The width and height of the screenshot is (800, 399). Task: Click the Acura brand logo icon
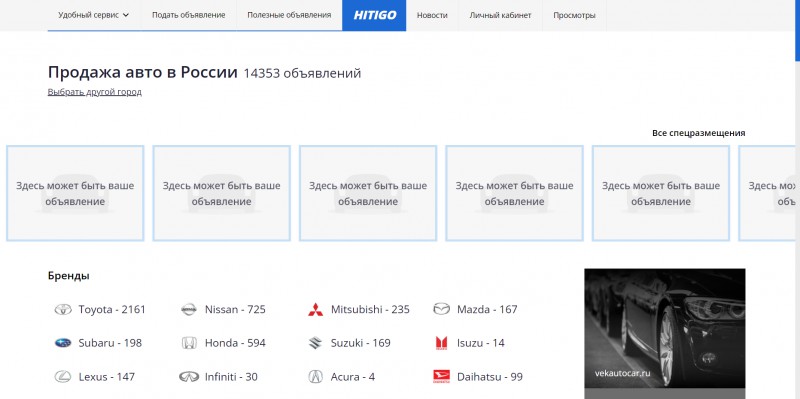click(x=315, y=377)
